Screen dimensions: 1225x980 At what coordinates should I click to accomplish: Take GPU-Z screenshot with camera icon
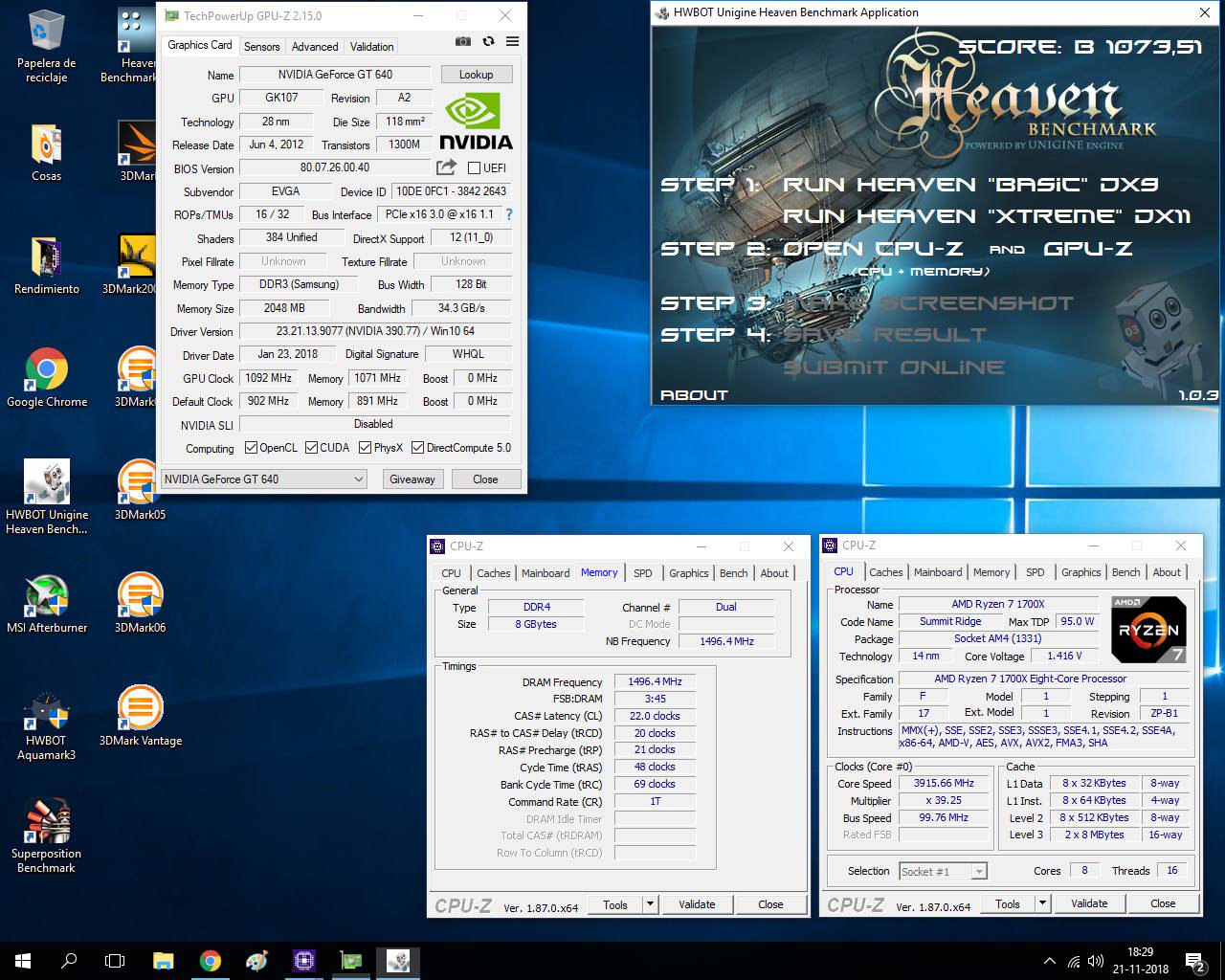[x=463, y=41]
